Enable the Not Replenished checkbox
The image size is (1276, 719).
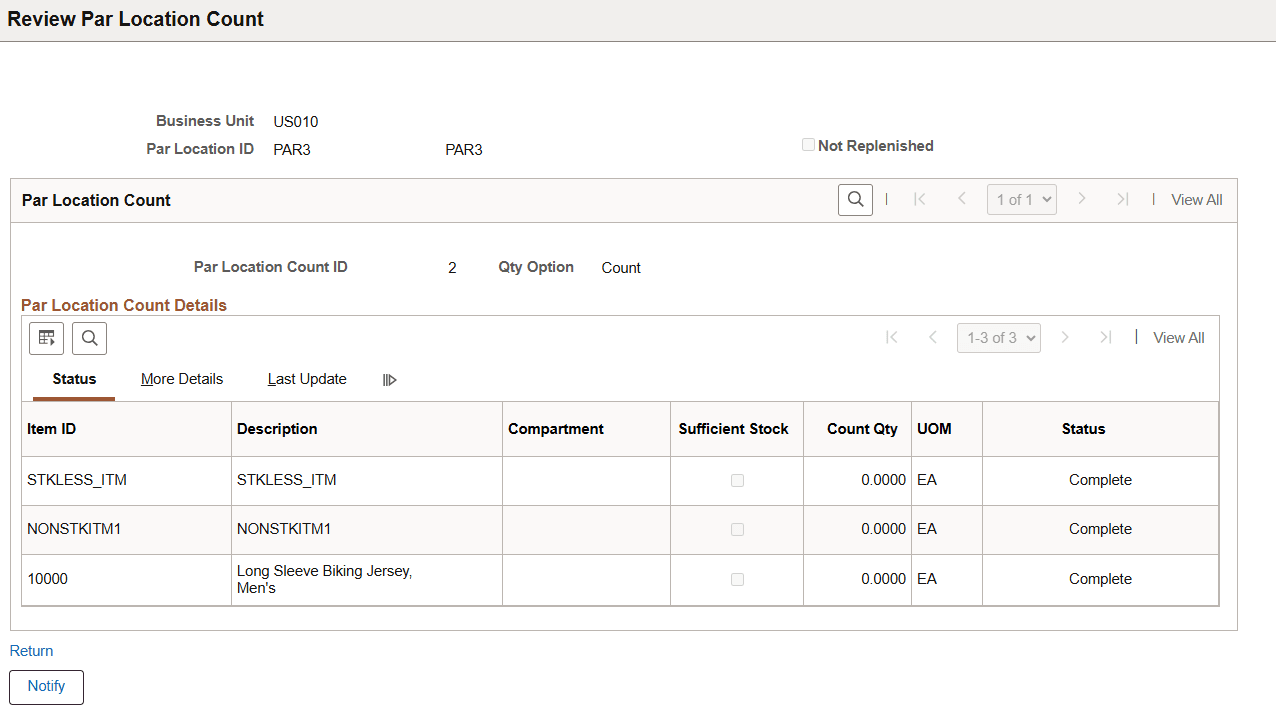[x=808, y=144]
